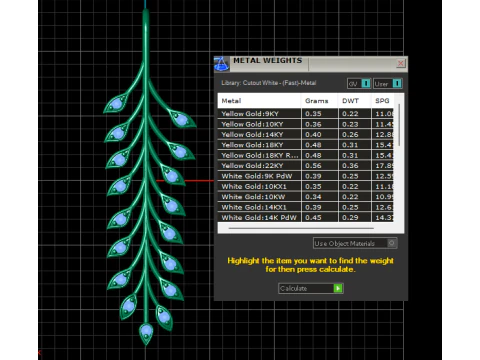Select the Yellow Gold:14KY row
Image resolution: width=480 pixels, height=360 pixels.
pyautogui.click(x=306, y=135)
